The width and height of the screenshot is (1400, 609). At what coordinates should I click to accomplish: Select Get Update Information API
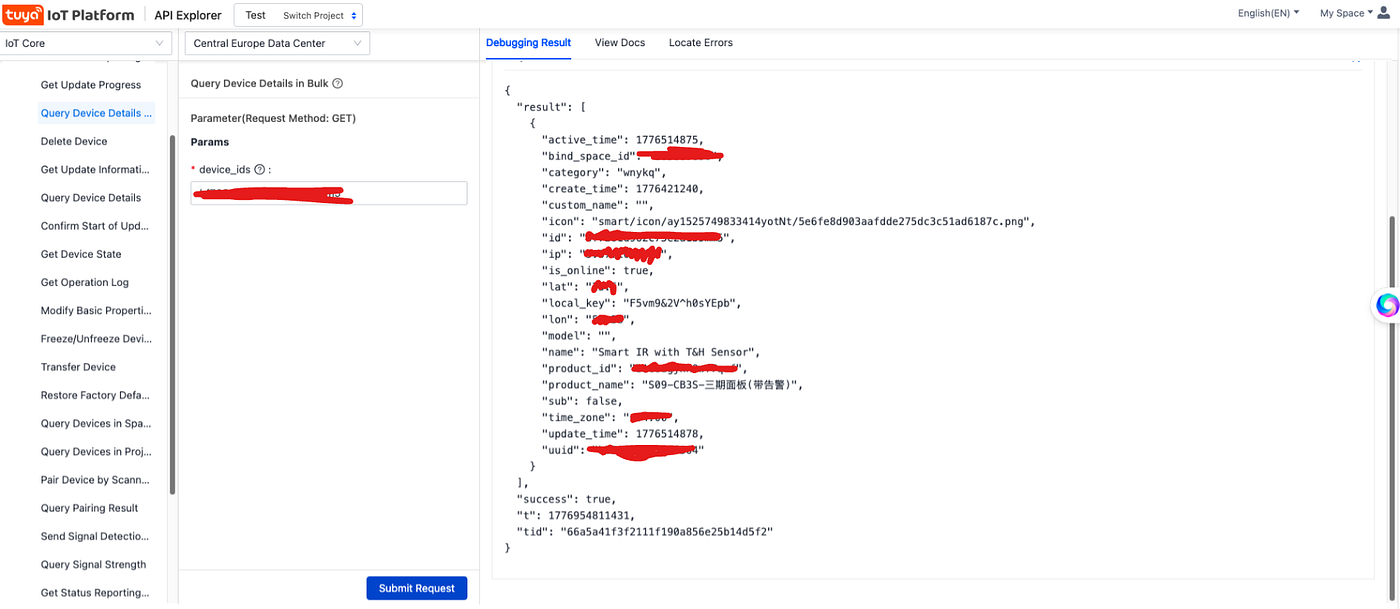point(95,169)
